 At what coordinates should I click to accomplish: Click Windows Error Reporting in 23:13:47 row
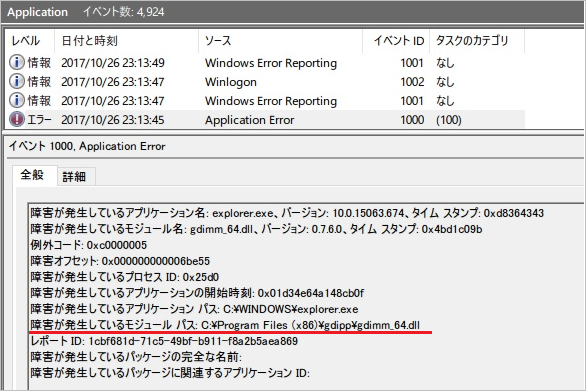(271, 101)
